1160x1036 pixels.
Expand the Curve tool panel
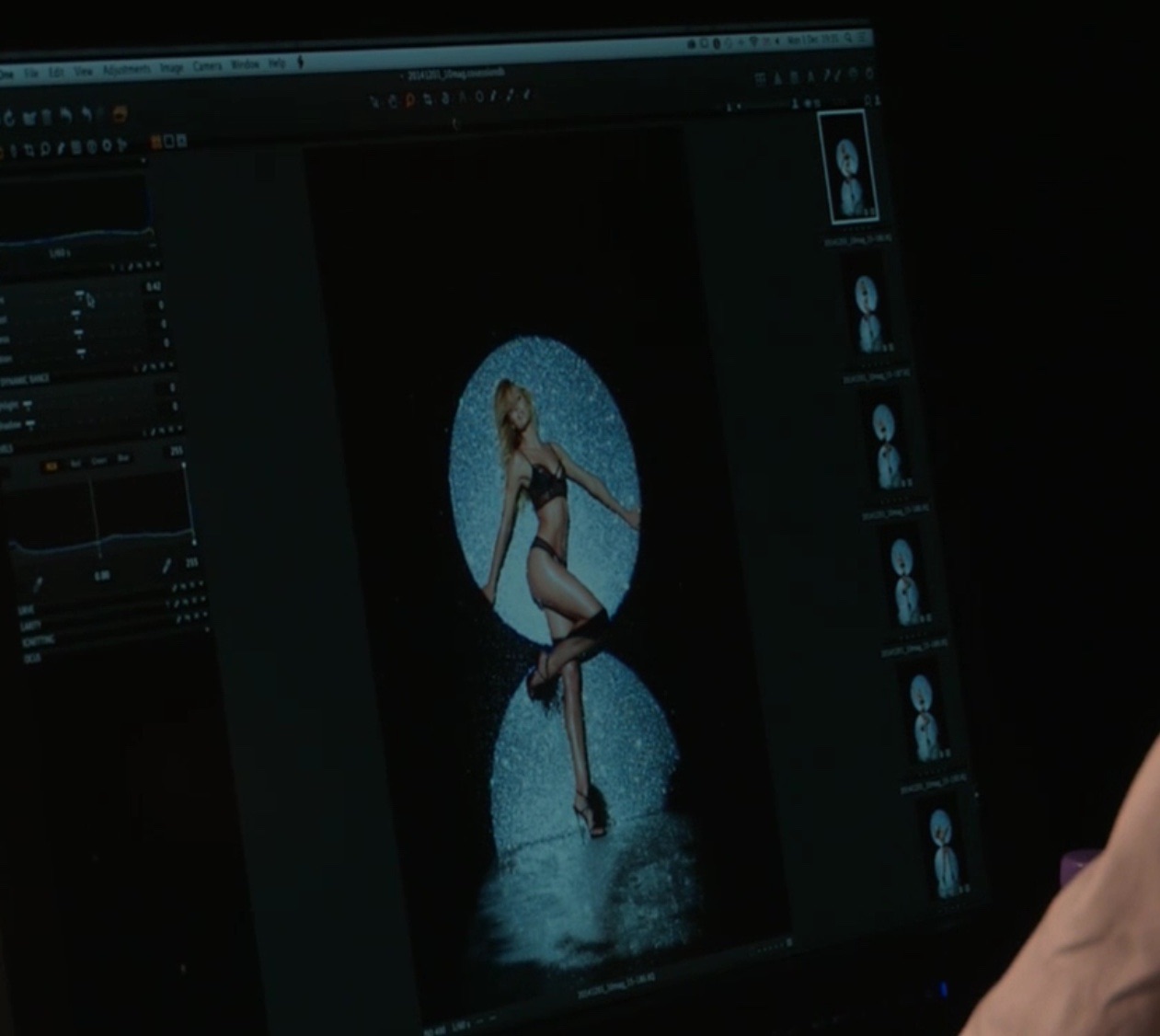pos(26,608)
